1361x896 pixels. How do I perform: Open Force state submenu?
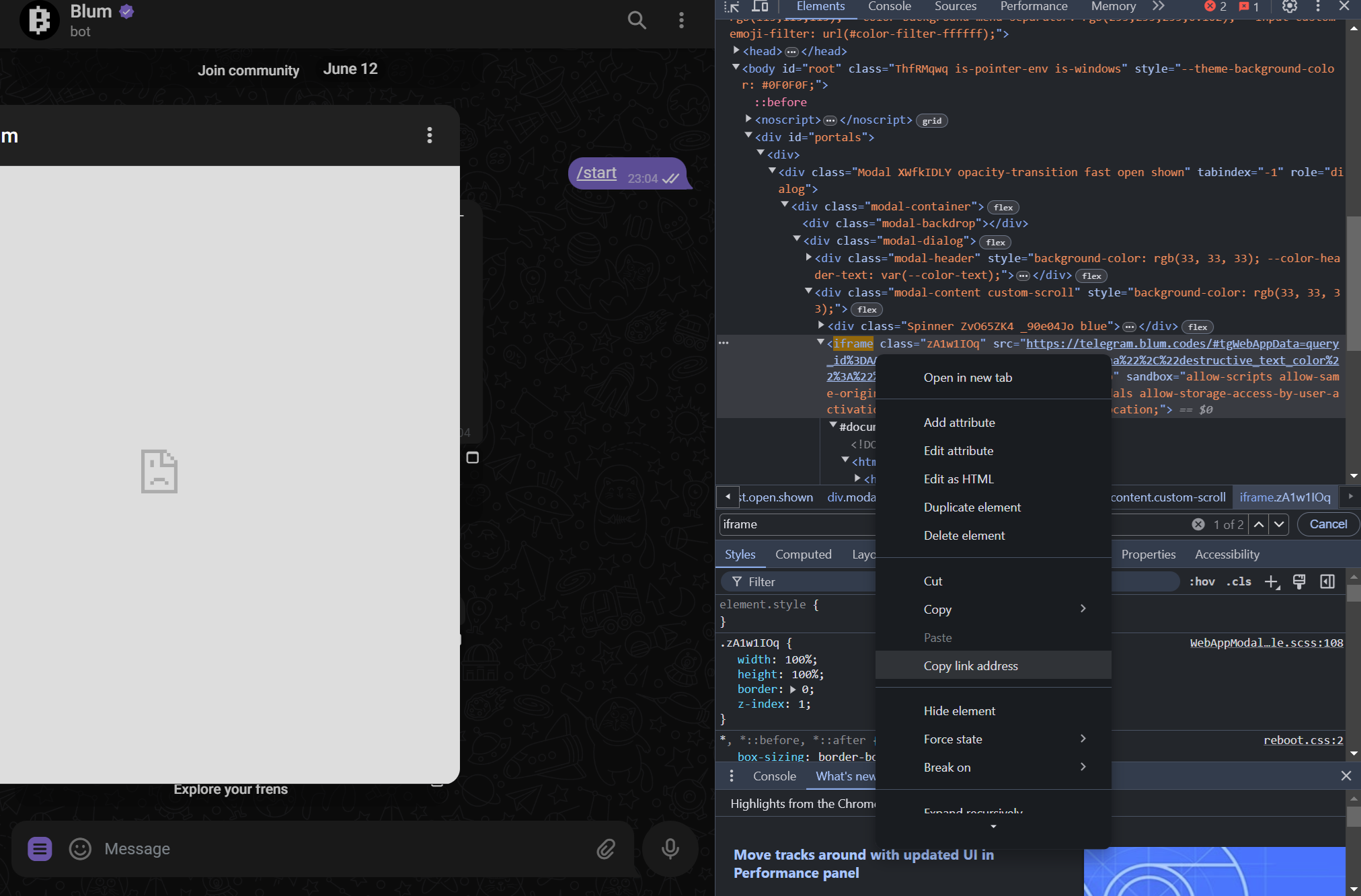point(993,739)
